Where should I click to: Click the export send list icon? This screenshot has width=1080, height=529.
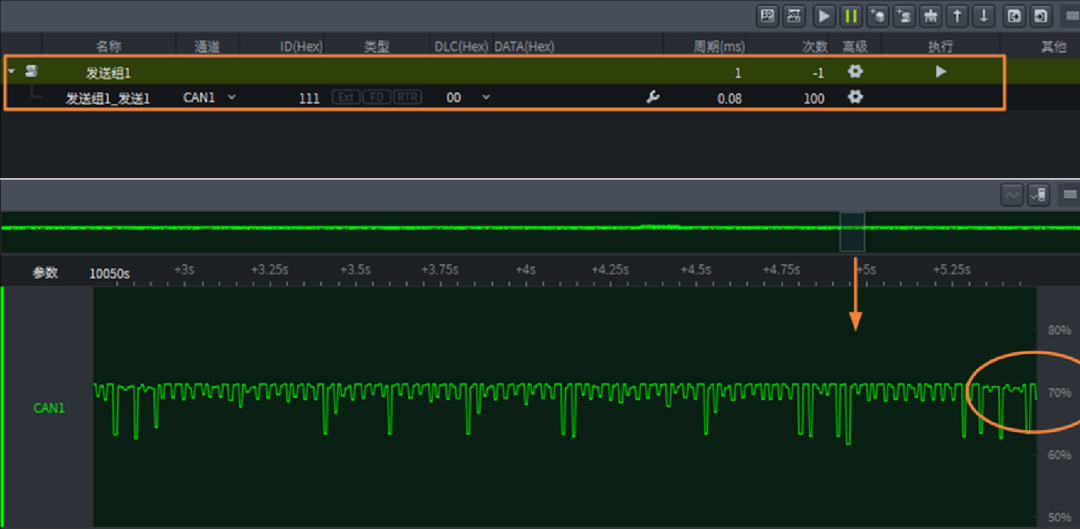[1013, 16]
